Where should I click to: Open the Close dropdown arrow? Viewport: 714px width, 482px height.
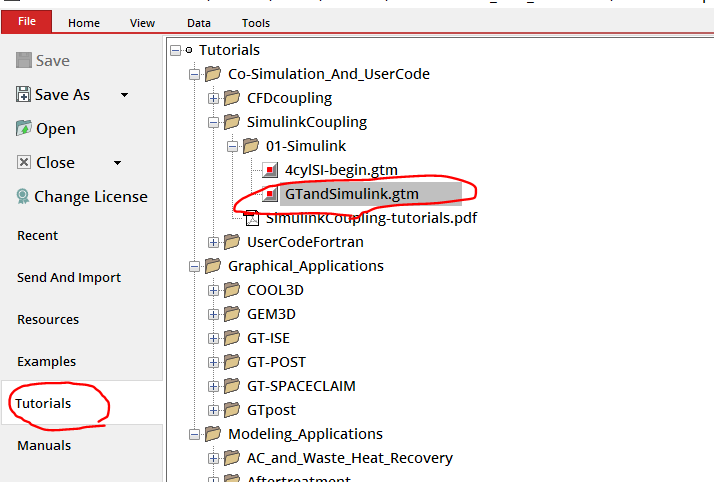pos(117,163)
